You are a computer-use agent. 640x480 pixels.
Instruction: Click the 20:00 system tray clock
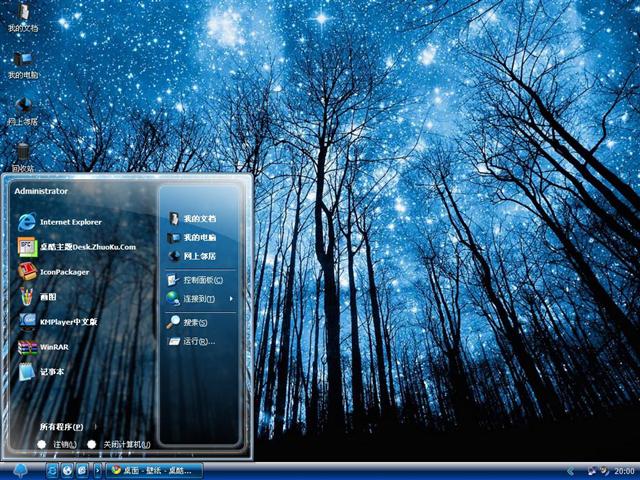click(x=623, y=470)
